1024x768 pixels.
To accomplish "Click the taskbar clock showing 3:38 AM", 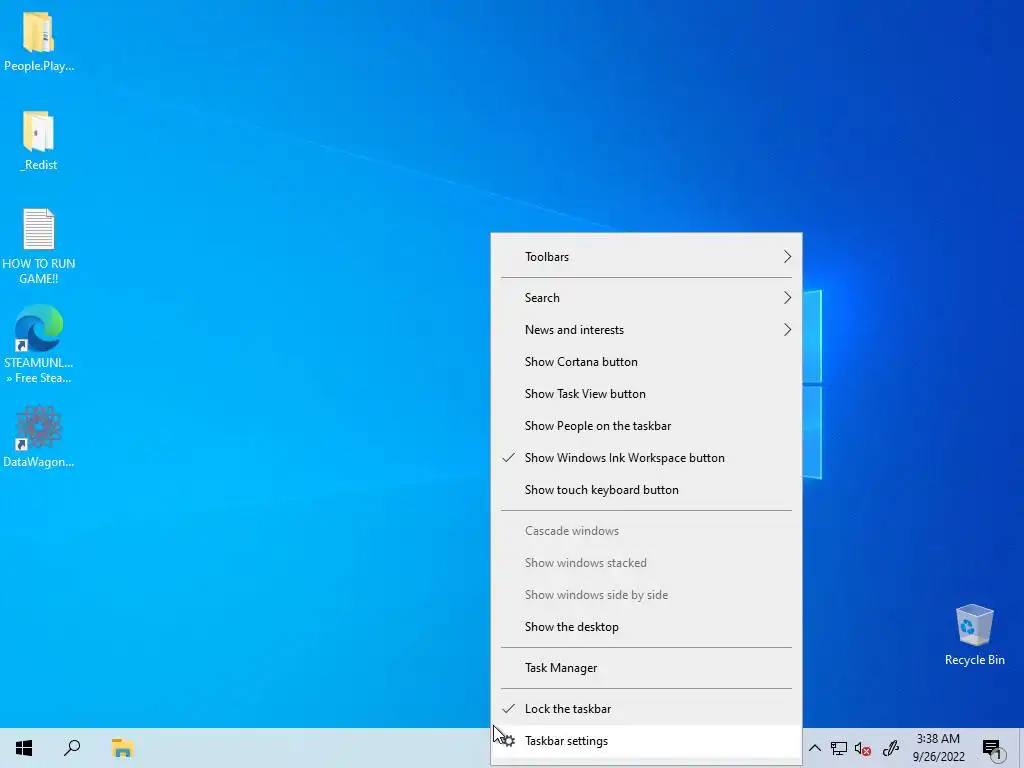I will (938, 748).
